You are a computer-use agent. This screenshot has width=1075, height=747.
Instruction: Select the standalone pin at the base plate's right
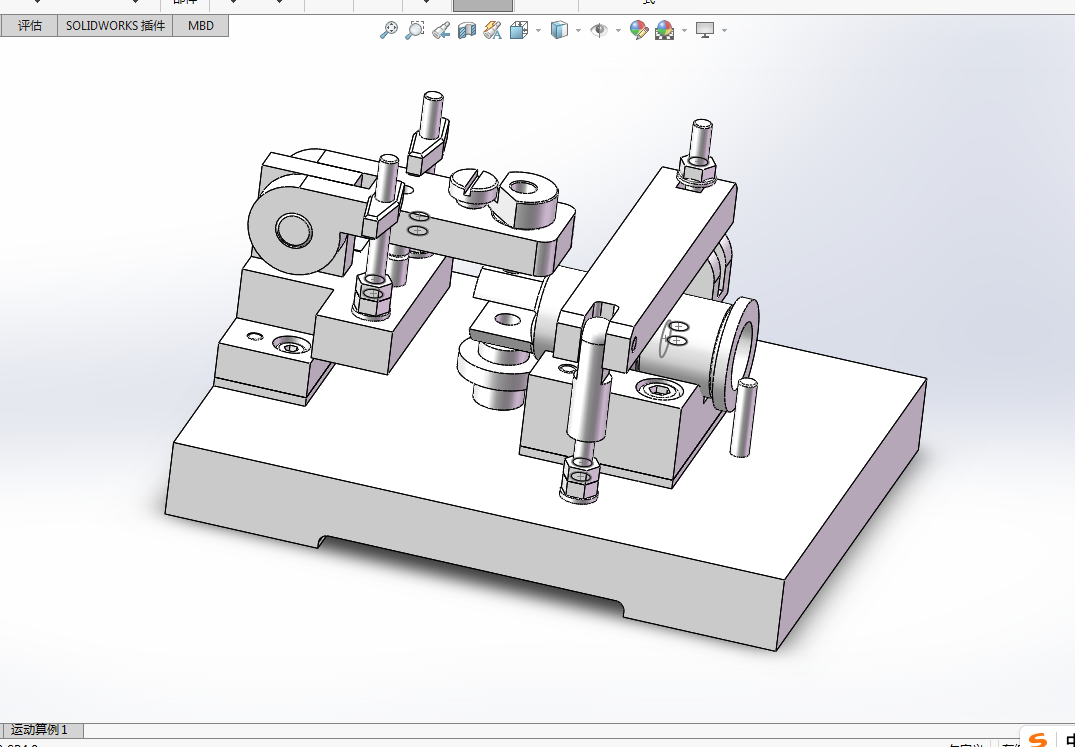tap(744, 417)
